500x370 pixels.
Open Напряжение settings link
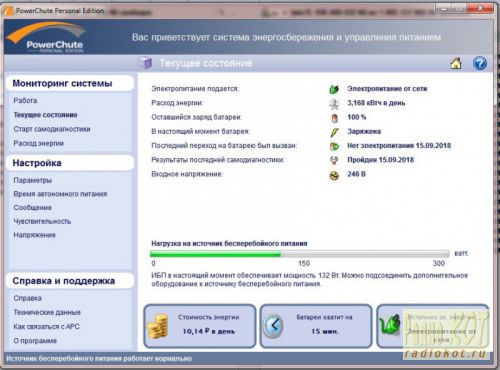[x=35, y=235]
